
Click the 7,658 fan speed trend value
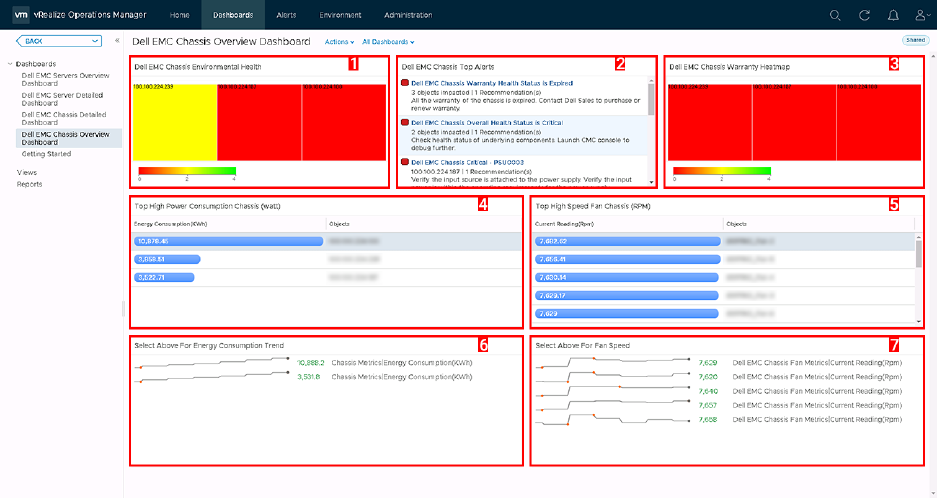708,420
